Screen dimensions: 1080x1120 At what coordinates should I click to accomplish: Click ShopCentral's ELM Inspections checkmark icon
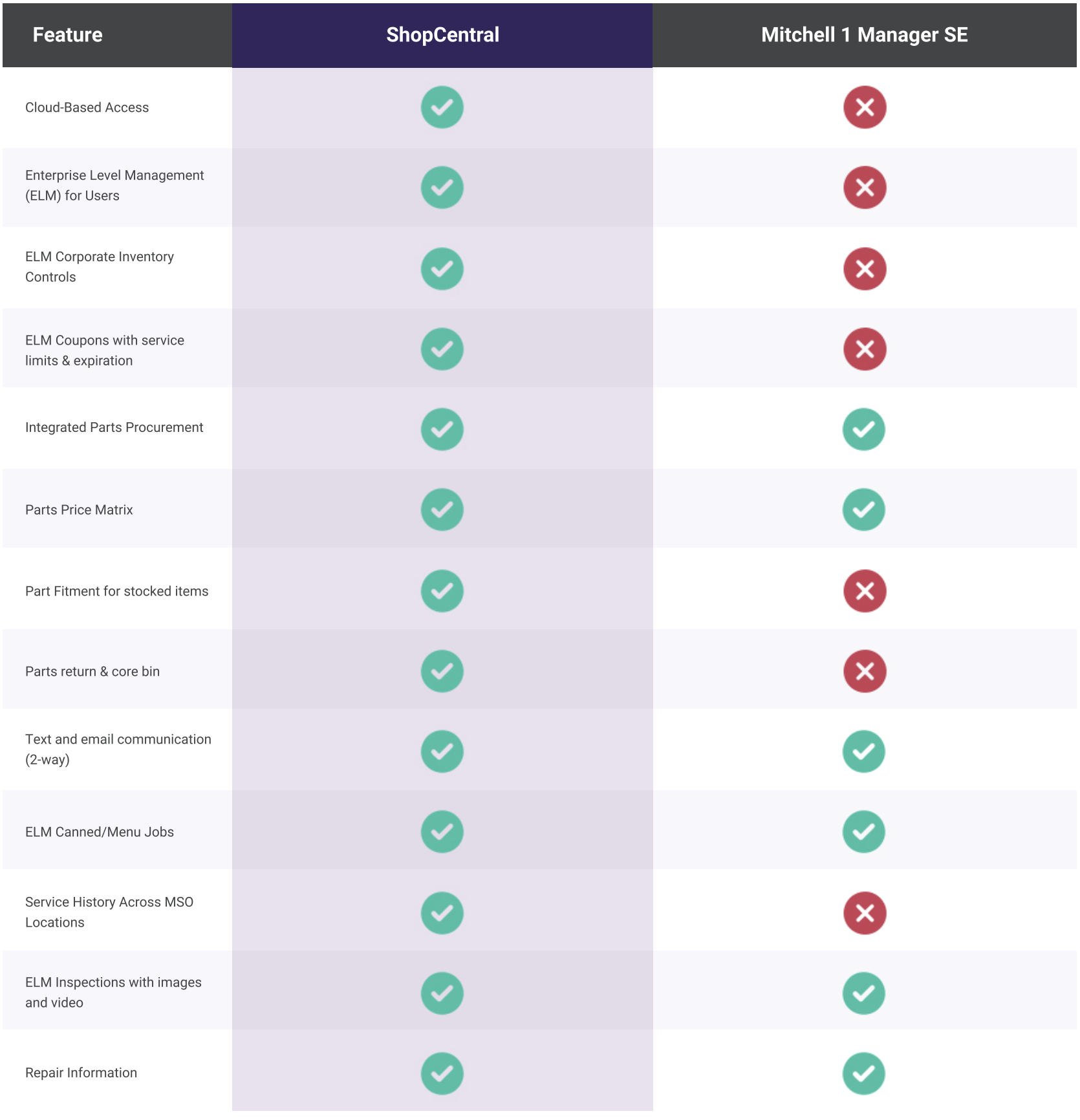[442, 993]
